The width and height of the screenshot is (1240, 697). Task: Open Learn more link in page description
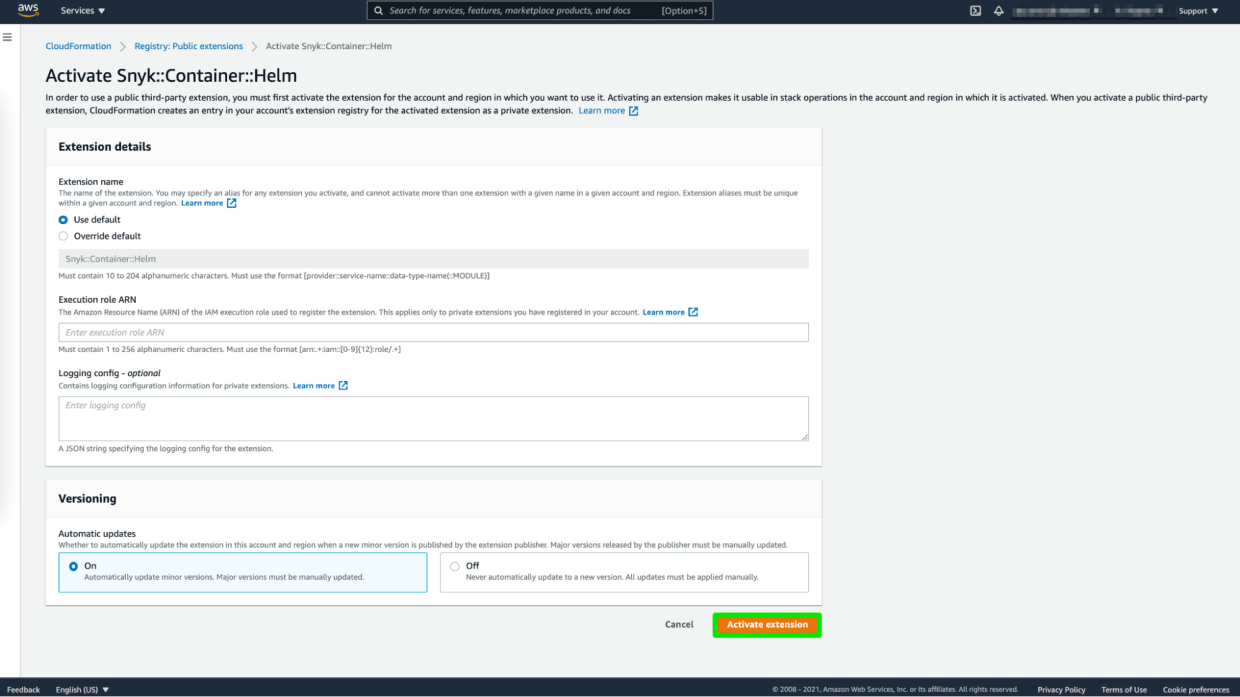click(608, 111)
